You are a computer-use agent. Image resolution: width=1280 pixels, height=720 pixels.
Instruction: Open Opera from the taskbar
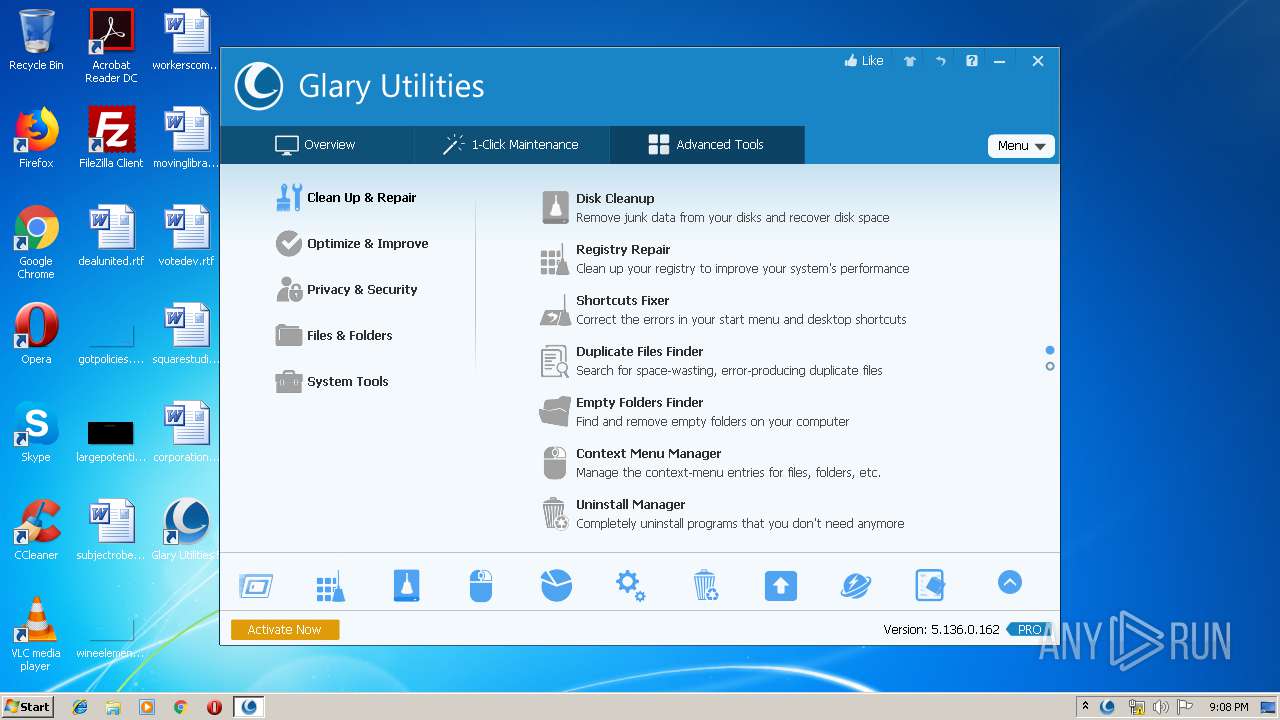[214, 707]
